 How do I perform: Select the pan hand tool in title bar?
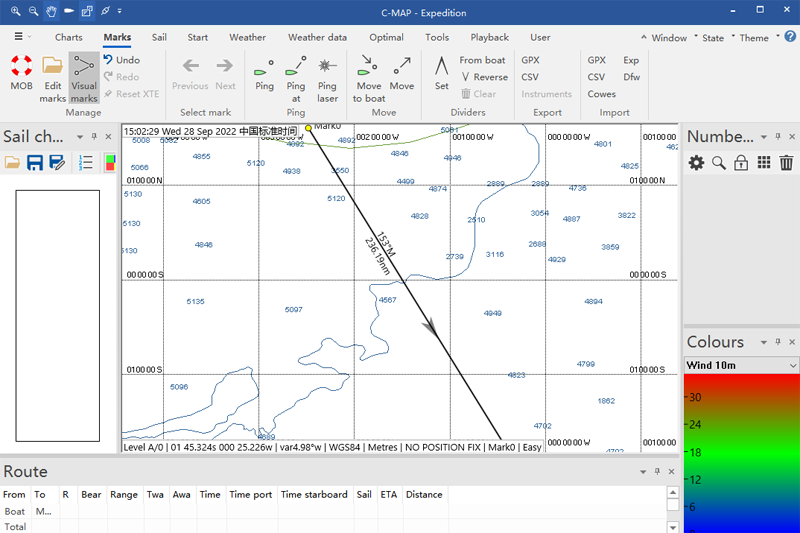(51, 11)
